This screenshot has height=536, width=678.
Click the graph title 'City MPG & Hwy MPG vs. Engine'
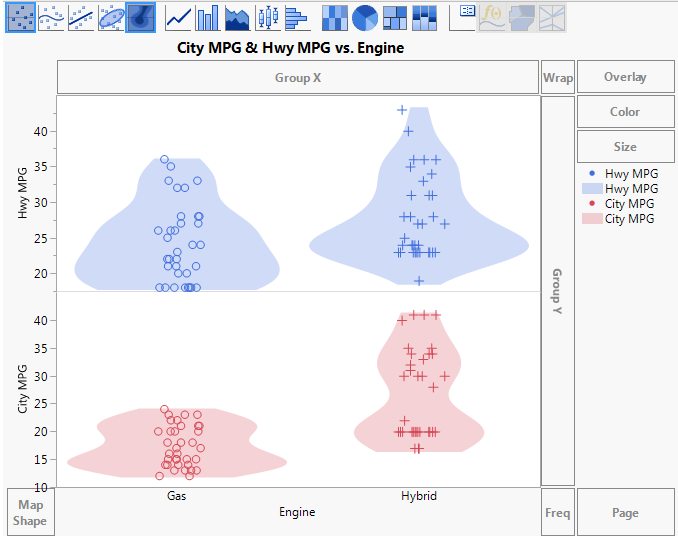tap(291, 48)
